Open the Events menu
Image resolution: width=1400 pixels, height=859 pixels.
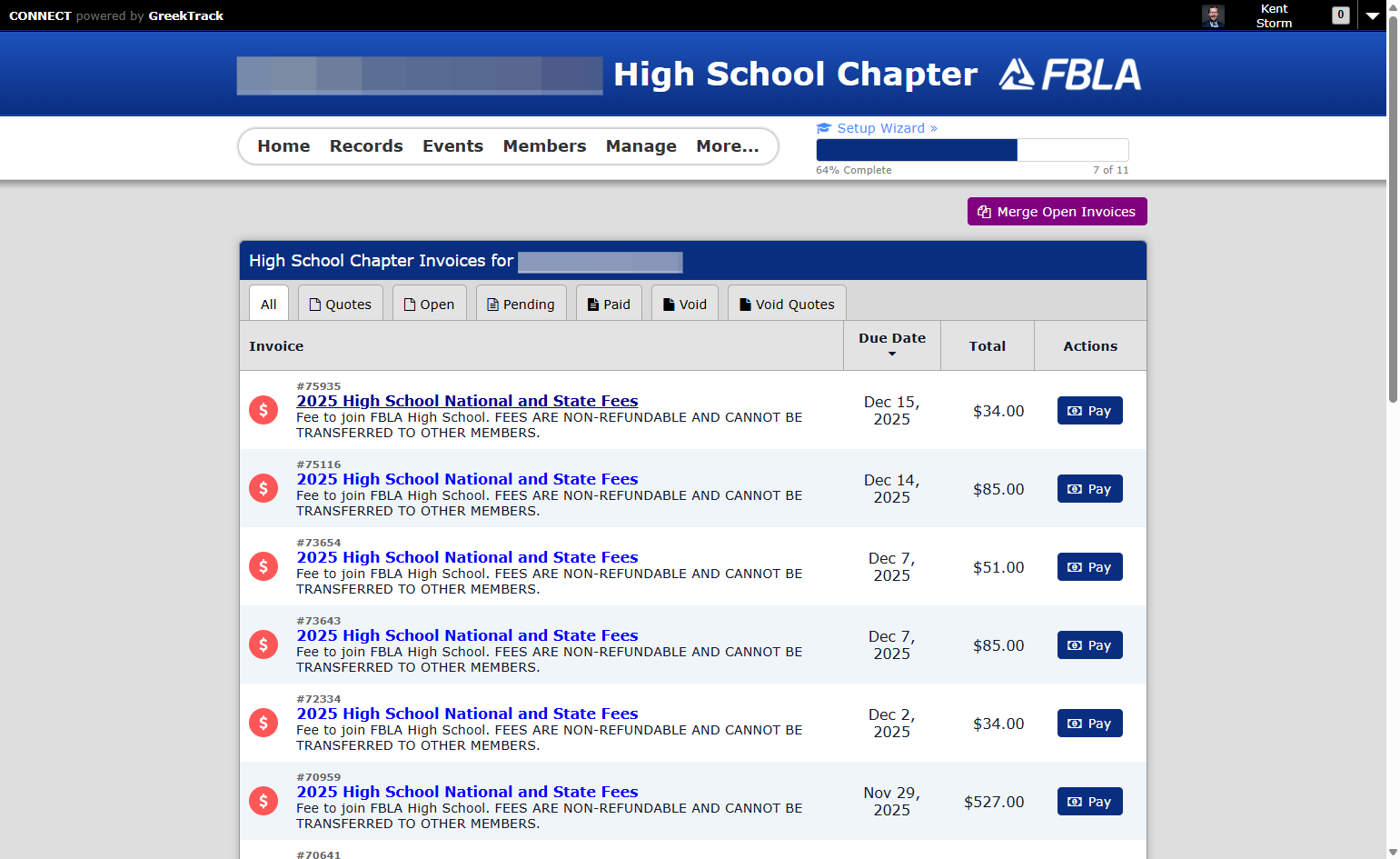[x=452, y=146]
